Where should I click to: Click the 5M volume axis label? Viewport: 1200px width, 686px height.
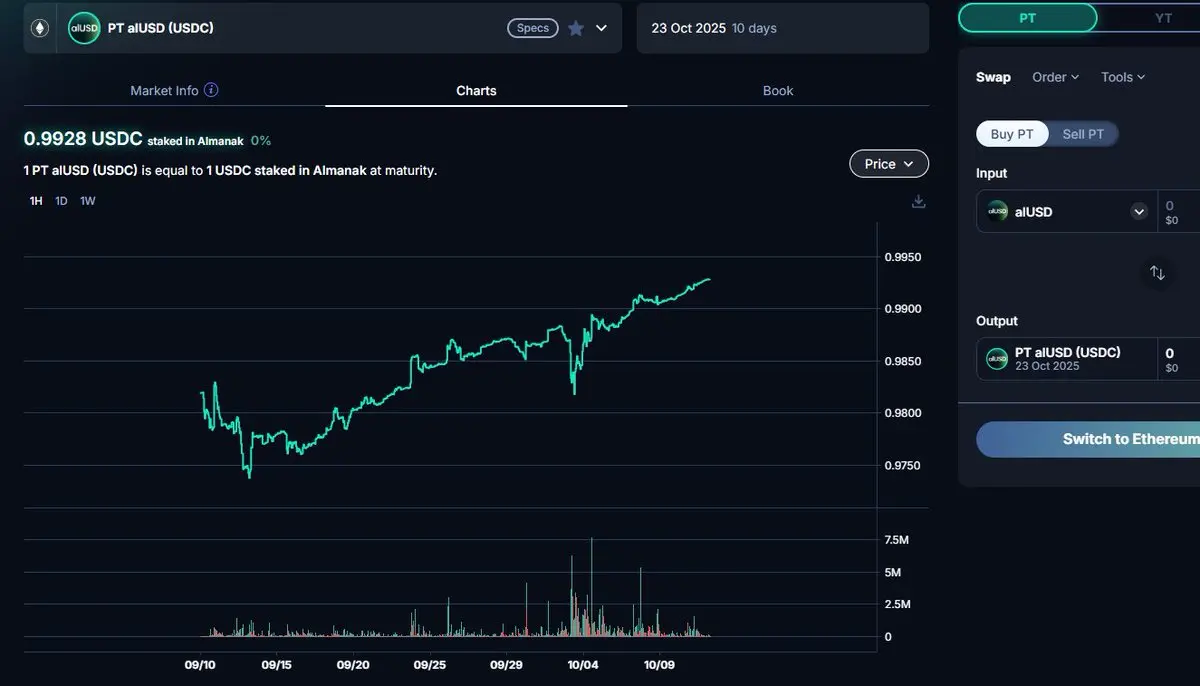[893, 572]
